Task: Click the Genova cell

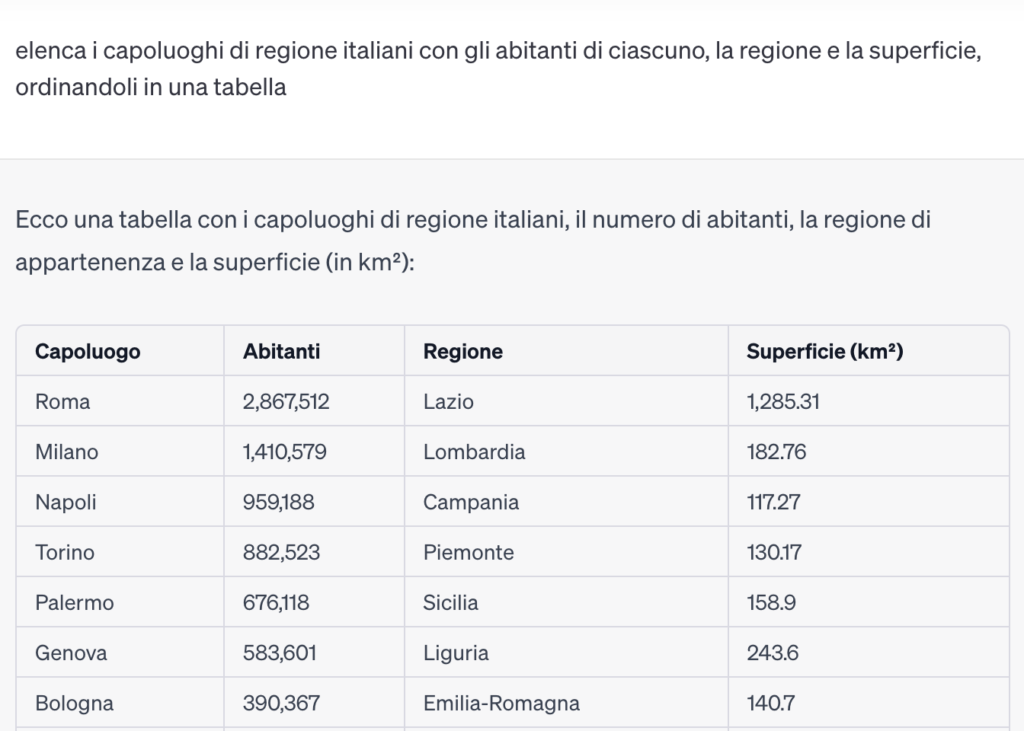Action: pos(71,653)
